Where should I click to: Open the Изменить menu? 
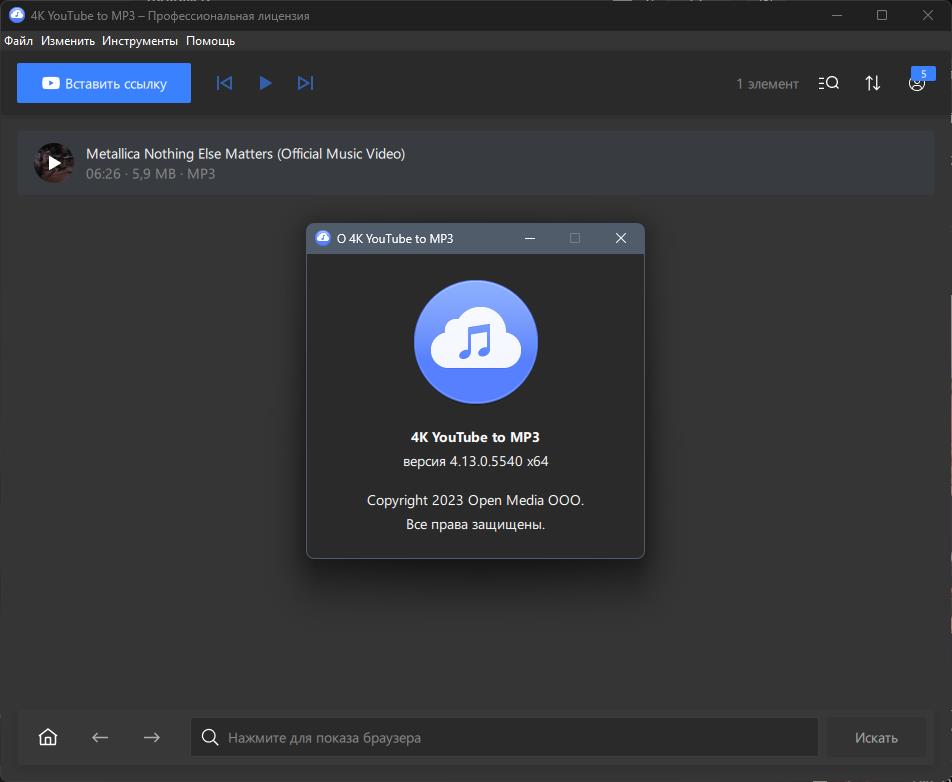click(x=68, y=41)
